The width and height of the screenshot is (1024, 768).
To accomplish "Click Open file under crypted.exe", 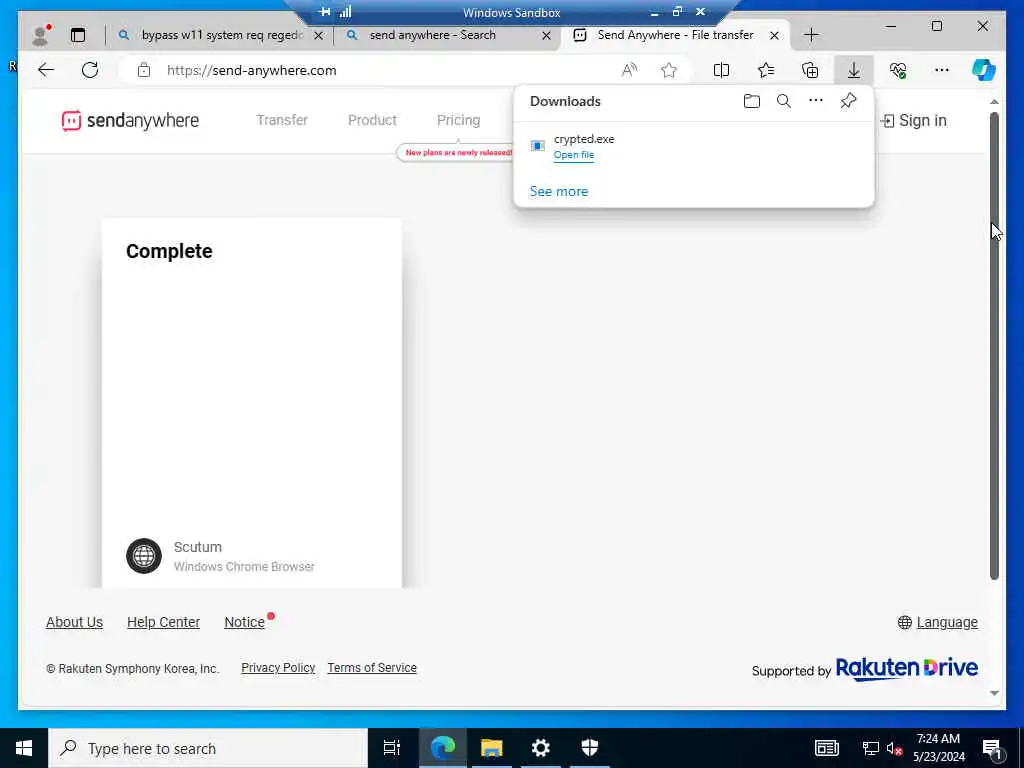I will point(573,155).
